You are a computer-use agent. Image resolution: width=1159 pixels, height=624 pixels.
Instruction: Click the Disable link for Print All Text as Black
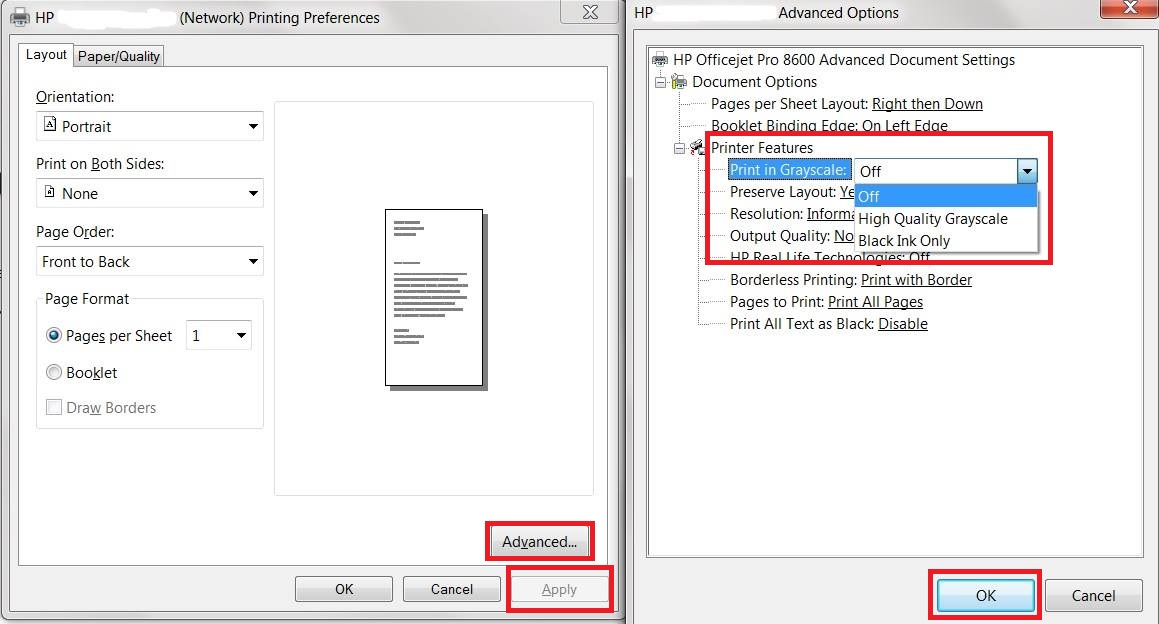tap(903, 324)
